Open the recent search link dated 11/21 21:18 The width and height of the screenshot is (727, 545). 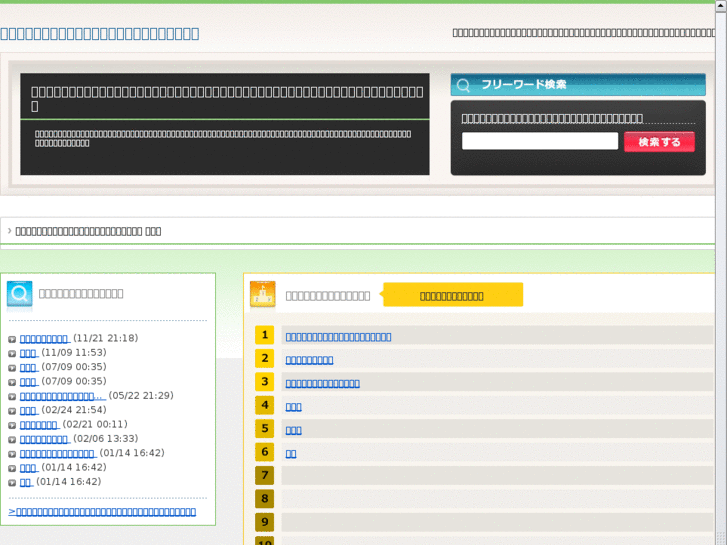44,339
